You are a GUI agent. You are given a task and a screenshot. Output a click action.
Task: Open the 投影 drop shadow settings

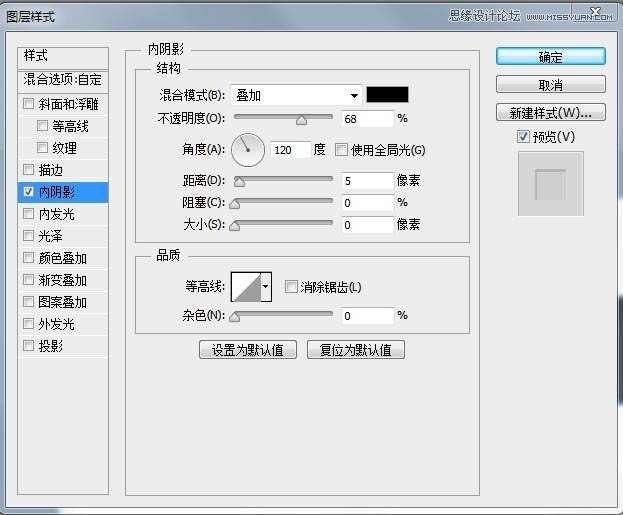(50, 346)
